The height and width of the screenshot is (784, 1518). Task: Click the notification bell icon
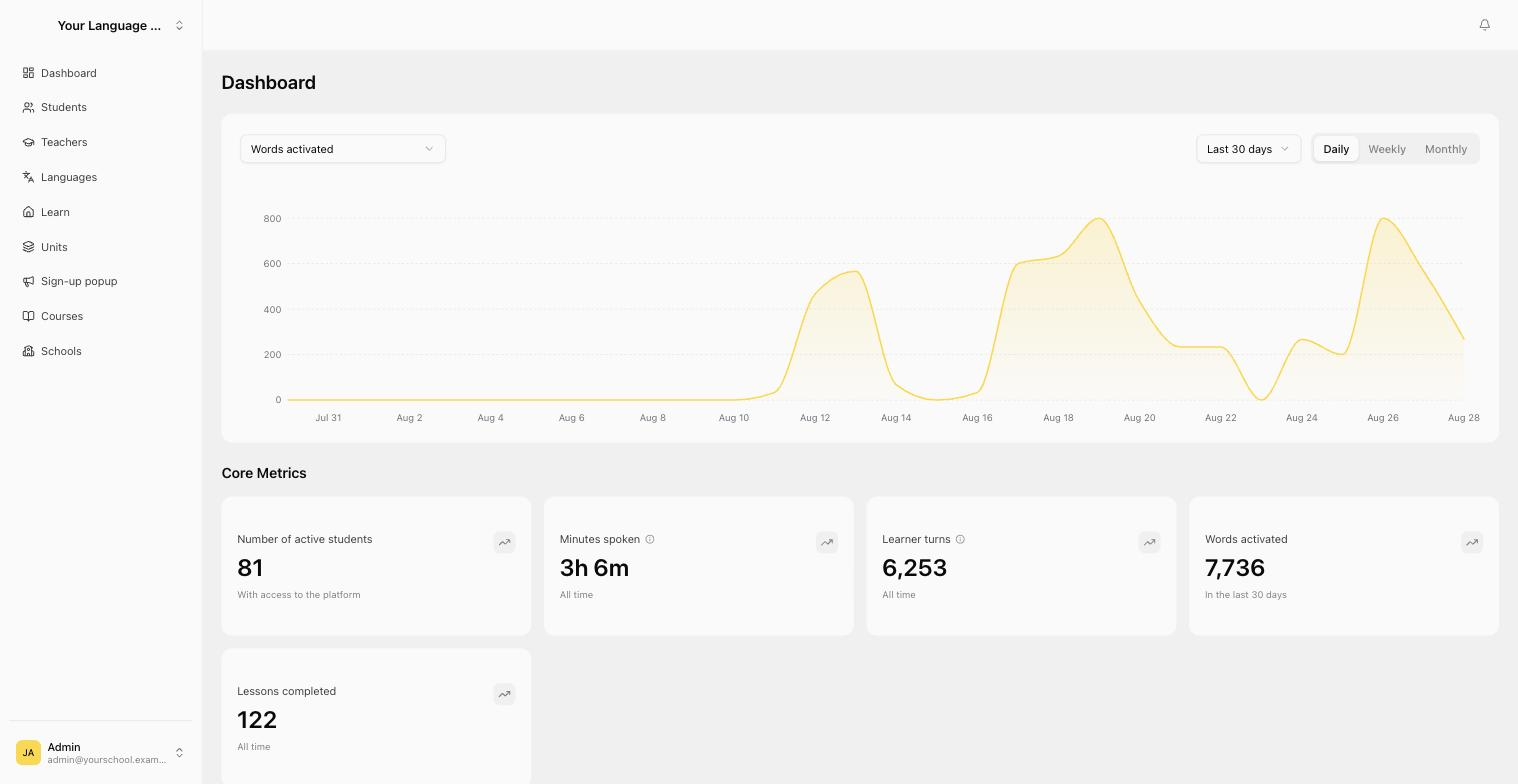coord(1484,25)
